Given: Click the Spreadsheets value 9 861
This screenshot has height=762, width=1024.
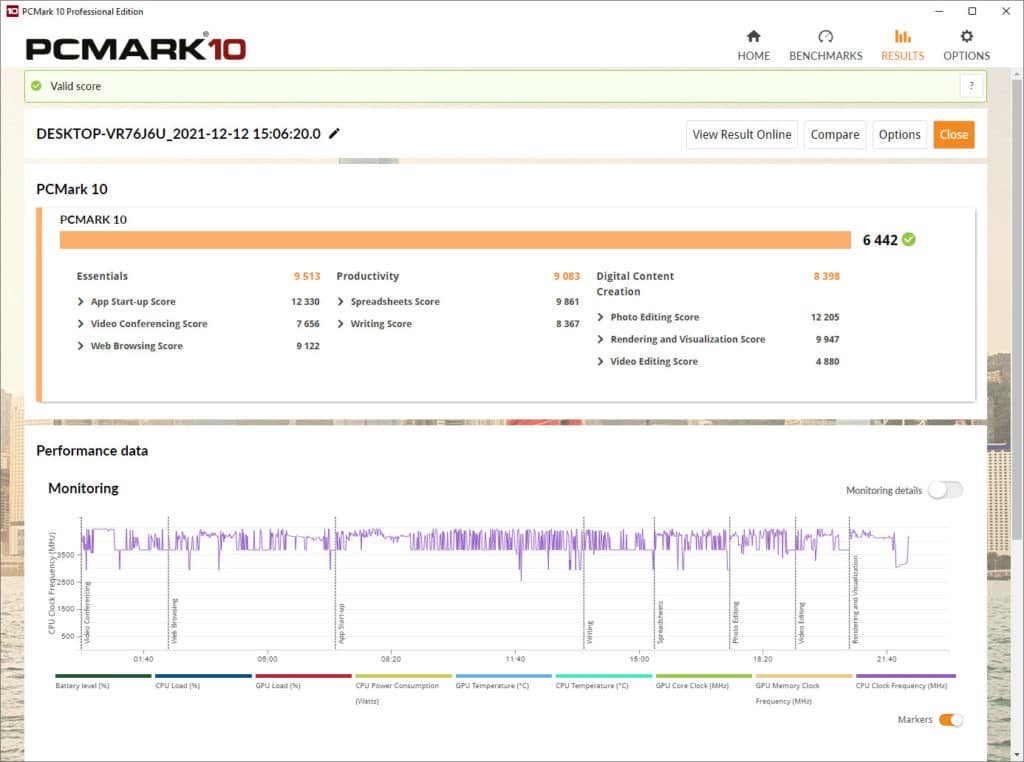Looking at the screenshot, I should click(568, 302).
